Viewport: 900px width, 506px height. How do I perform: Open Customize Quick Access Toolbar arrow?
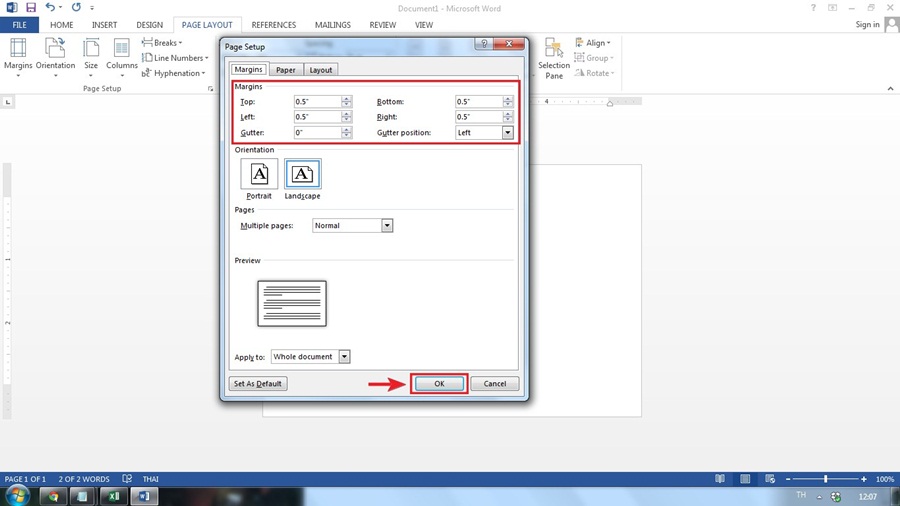pos(92,8)
